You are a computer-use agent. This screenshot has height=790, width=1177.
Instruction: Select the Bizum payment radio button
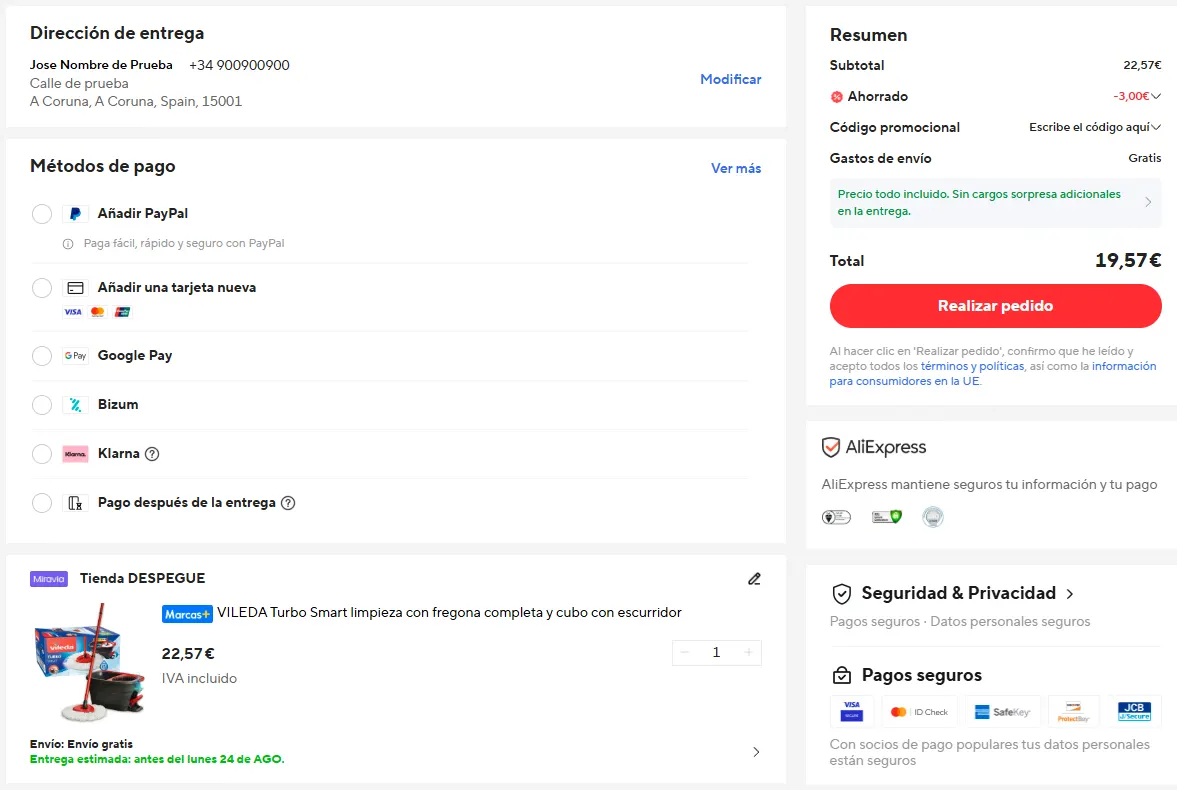point(42,405)
